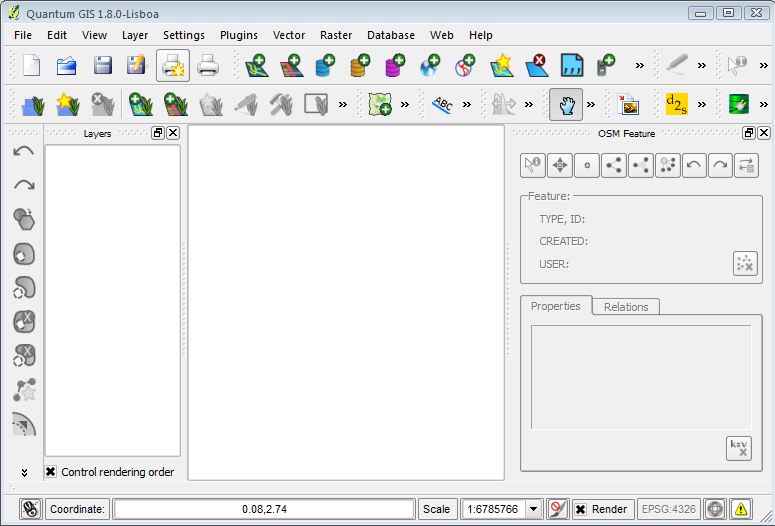This screenshot has height=526, width=775.
Task: Open the File menu
Action: (x=23, y=35)
